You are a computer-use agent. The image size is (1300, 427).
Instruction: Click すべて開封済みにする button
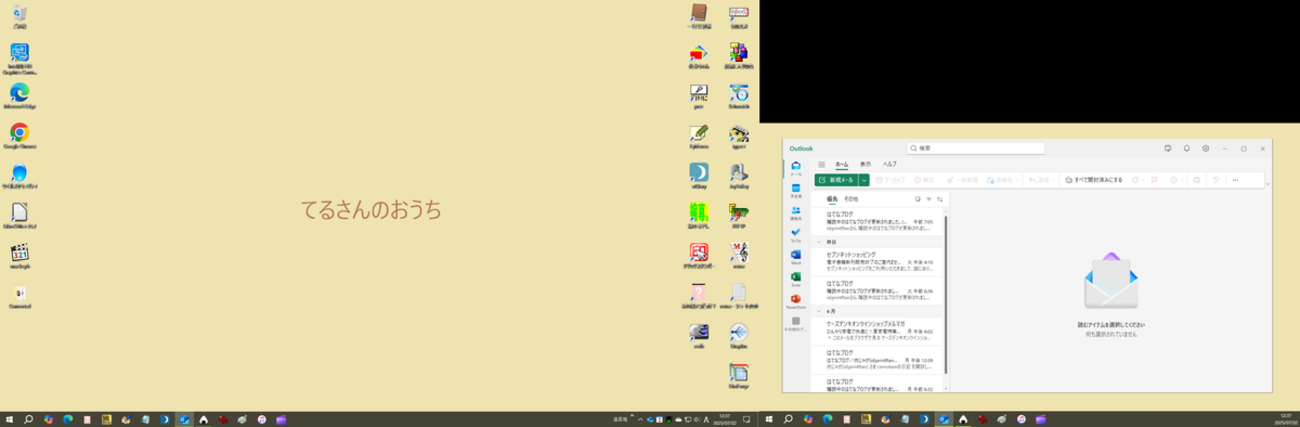point(1093,180)
